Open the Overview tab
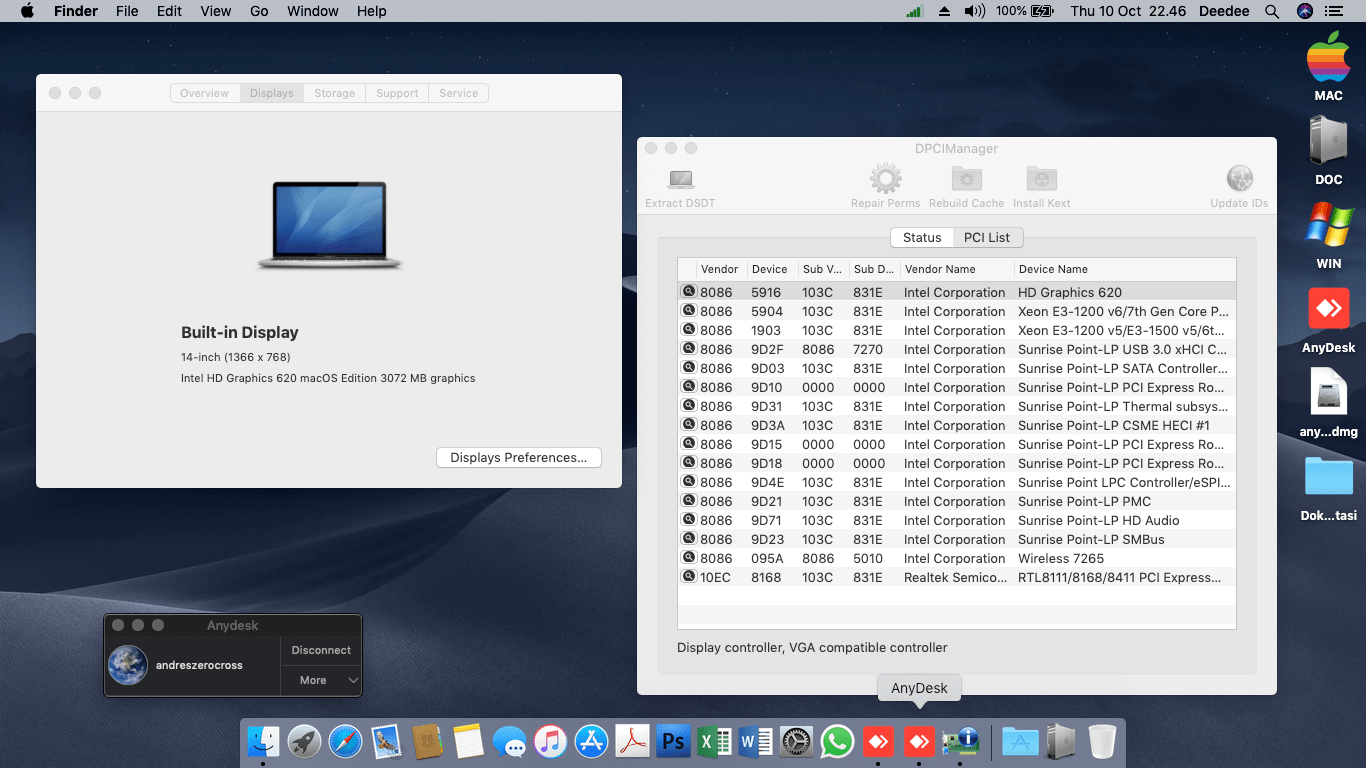The image size is (1366, 768). [204, 93]
